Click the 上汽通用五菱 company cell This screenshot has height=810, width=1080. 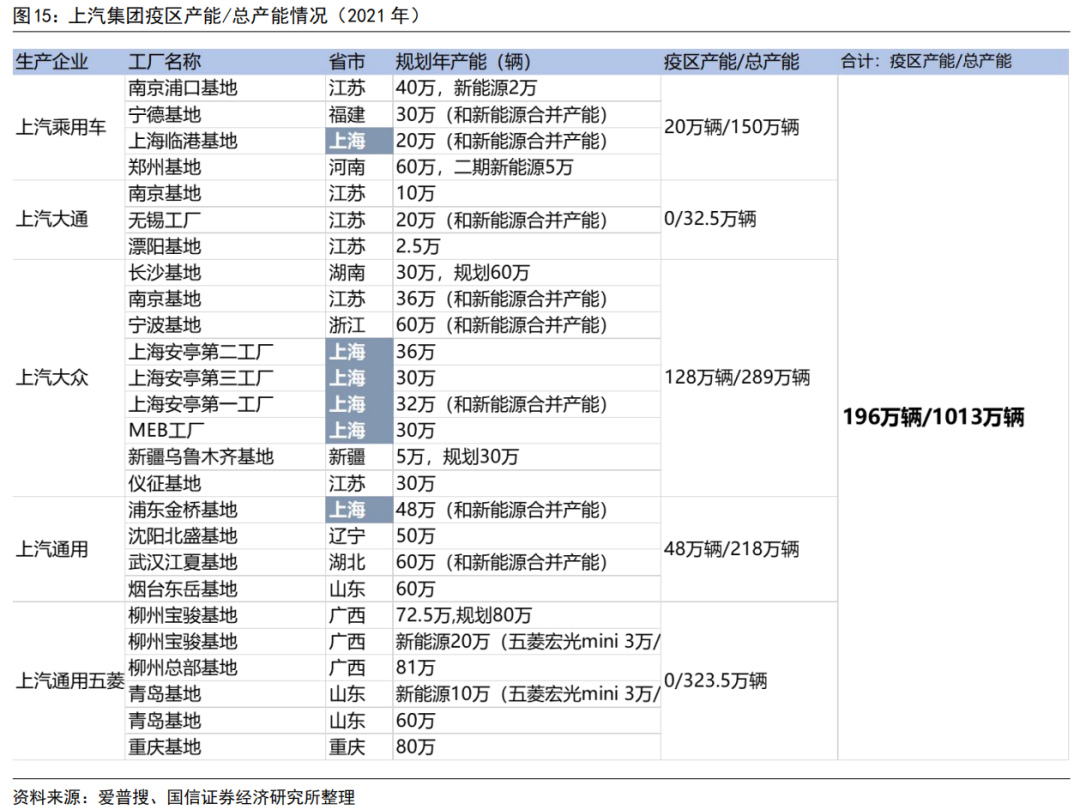coord(70,681)
